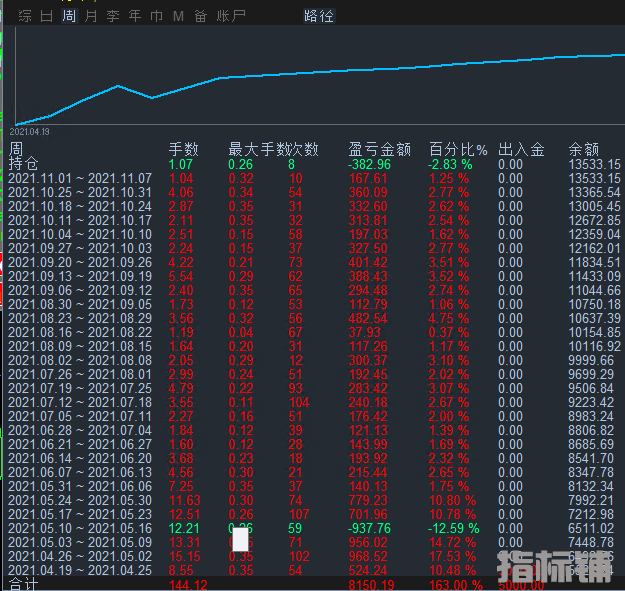625x591 pixels.
Task: Switch to the 账户 account tab
Action: 231,16
